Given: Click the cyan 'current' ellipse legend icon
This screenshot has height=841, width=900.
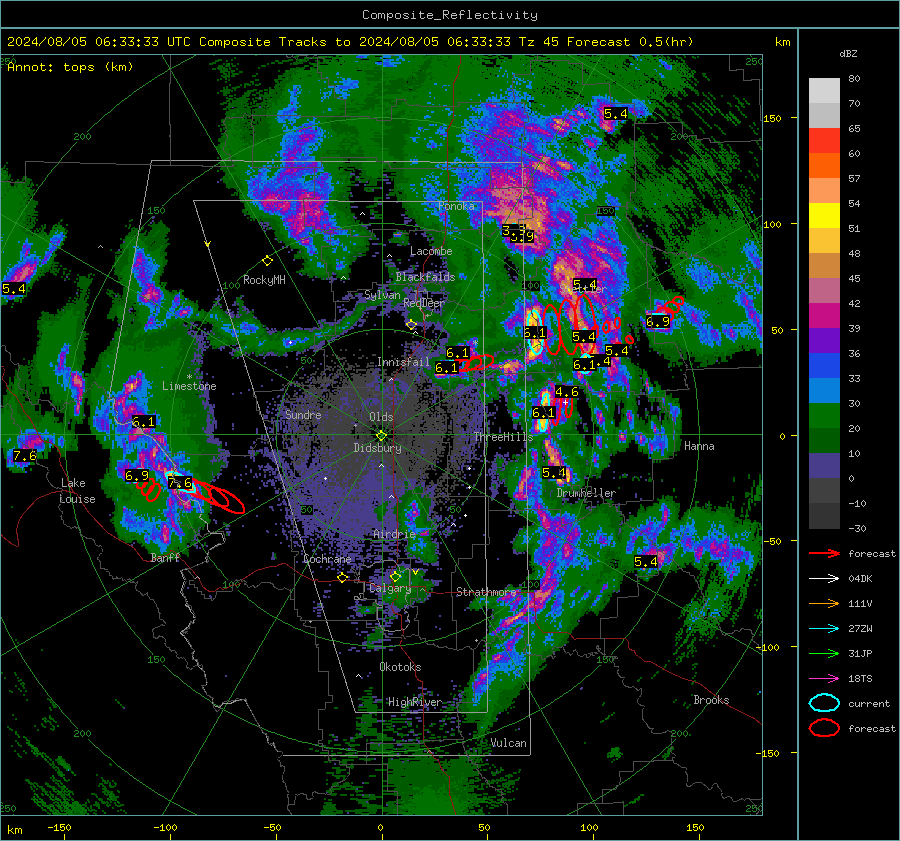Looking at the screenshot, I should pyautogui.click(x=824, y=703).
